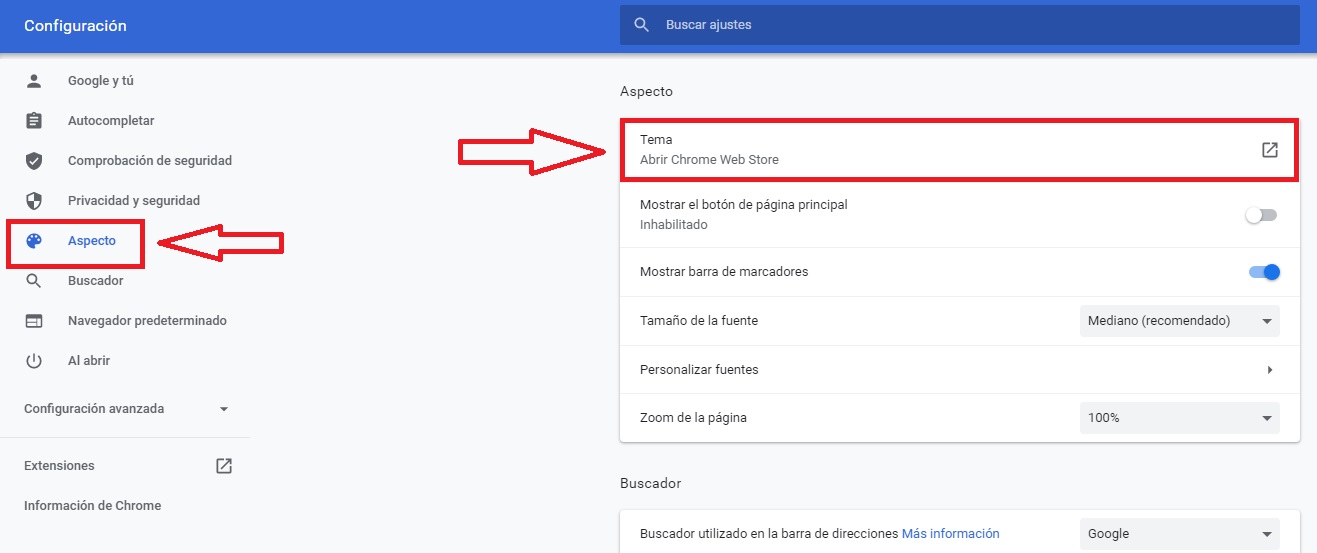Click the Zoom de la página label

pos(693,418)
